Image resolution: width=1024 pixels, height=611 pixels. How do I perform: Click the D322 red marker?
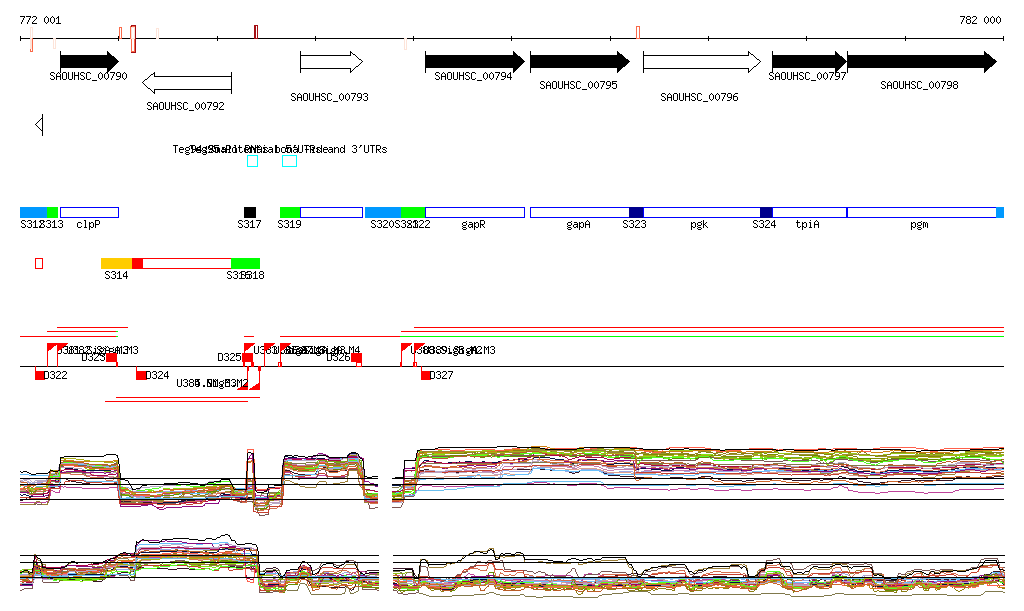pyautogui.click(x=40, y=375)
